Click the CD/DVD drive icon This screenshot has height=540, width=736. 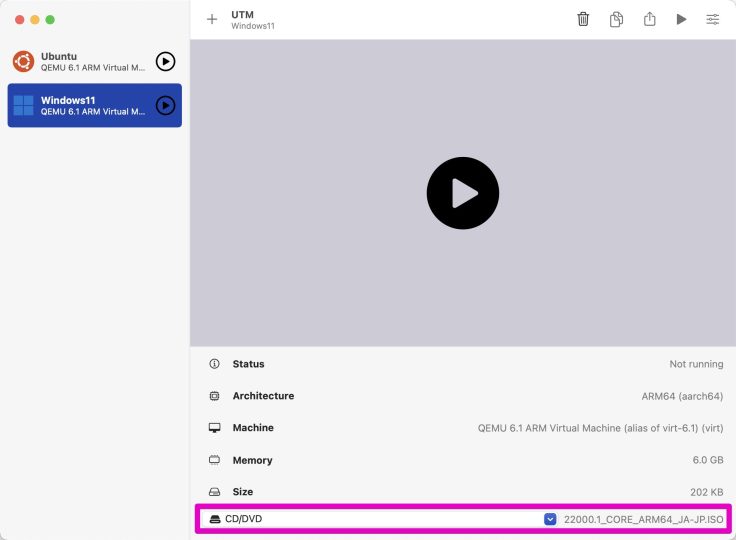click(215, 519)
